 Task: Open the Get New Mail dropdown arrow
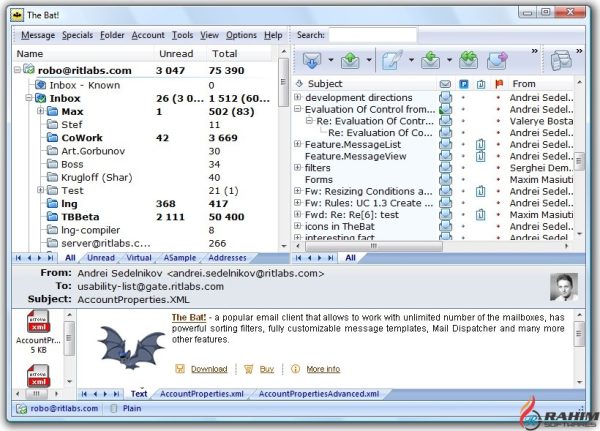[331, 60]
